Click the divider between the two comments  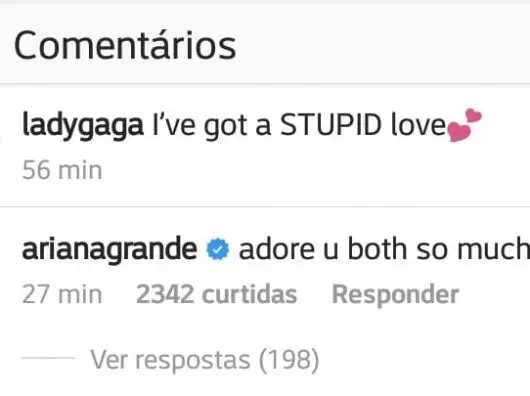265,206
